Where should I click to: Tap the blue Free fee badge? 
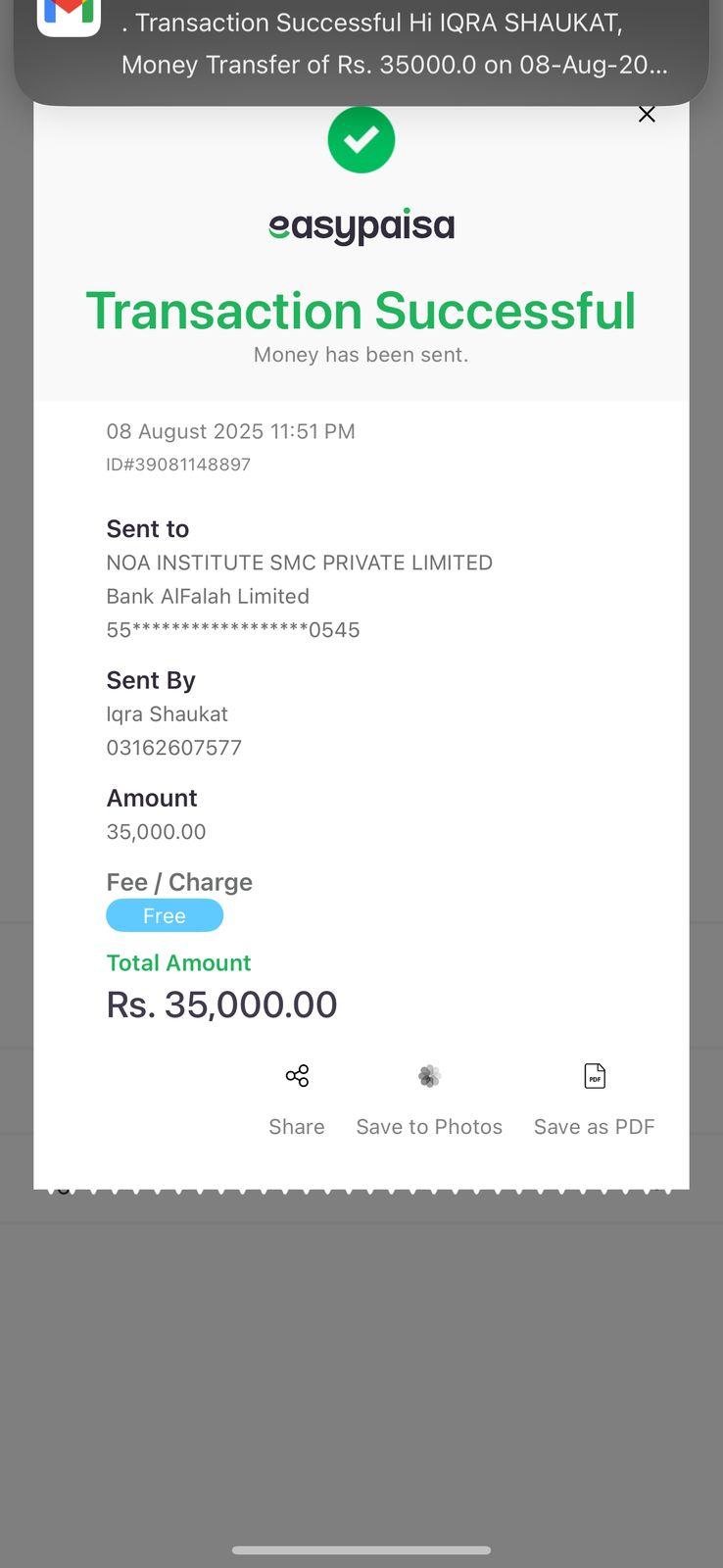pos(165,915)
